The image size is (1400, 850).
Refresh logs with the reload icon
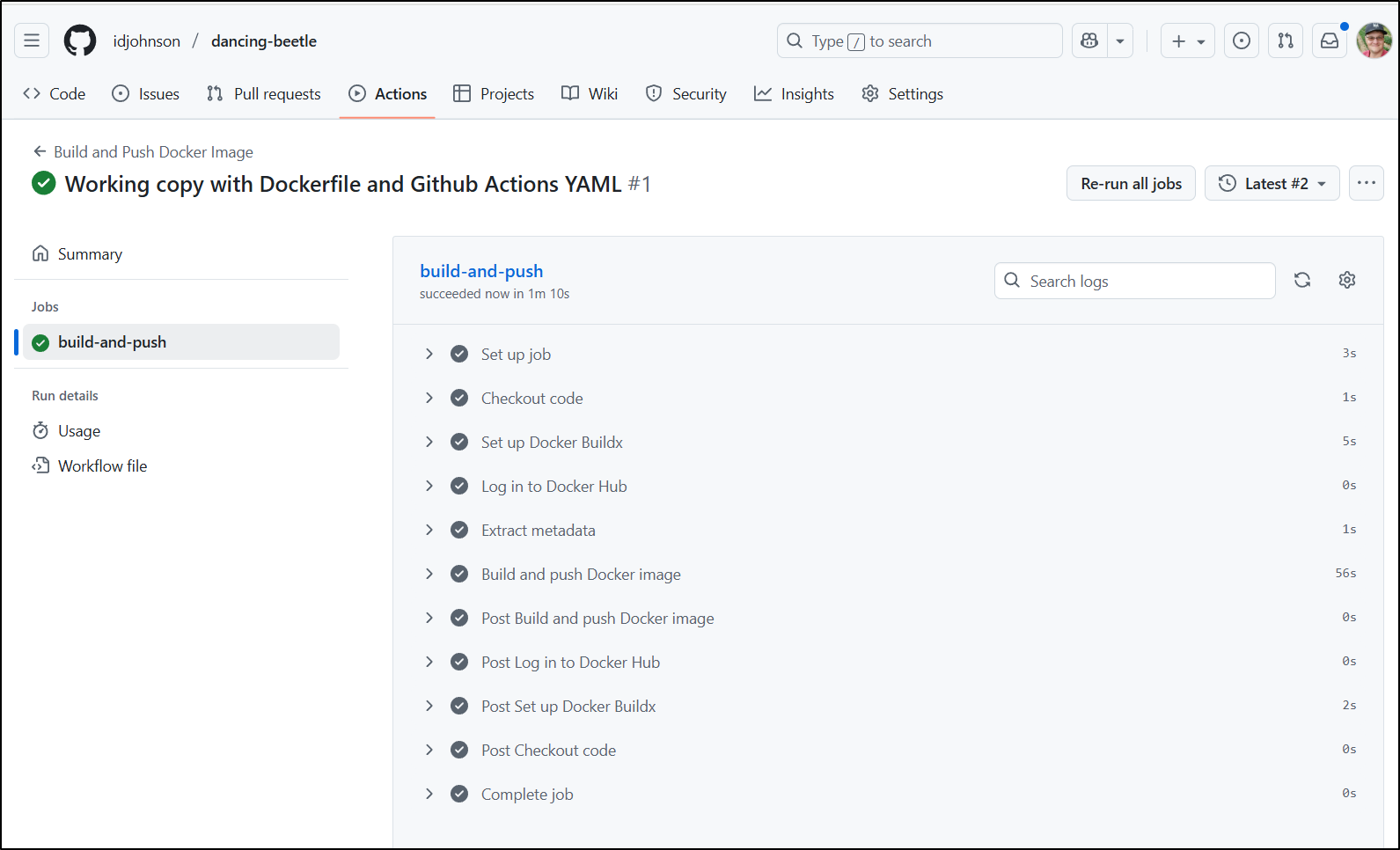pos(1302,280)
